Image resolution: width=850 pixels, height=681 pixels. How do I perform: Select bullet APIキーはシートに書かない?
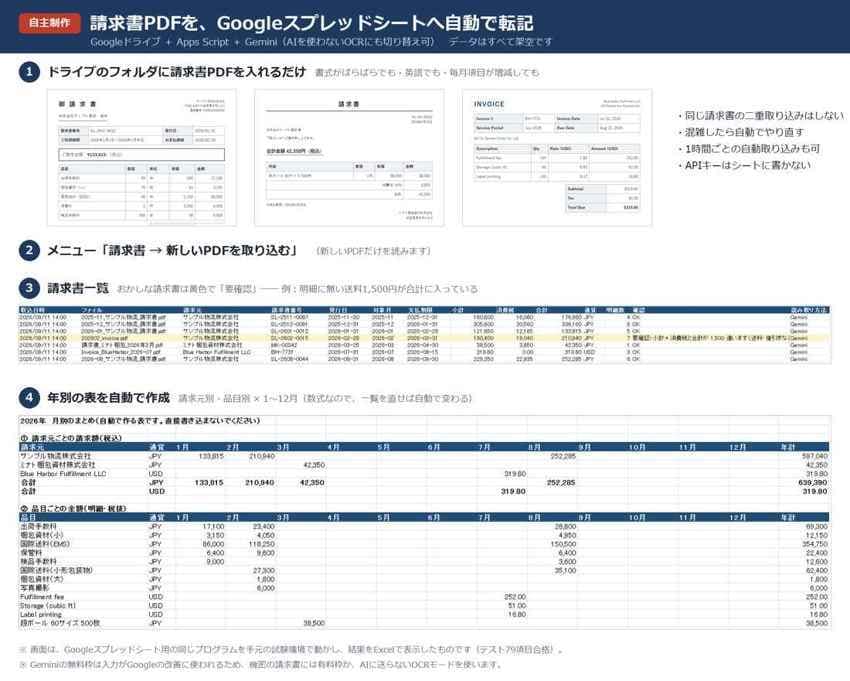744,165
